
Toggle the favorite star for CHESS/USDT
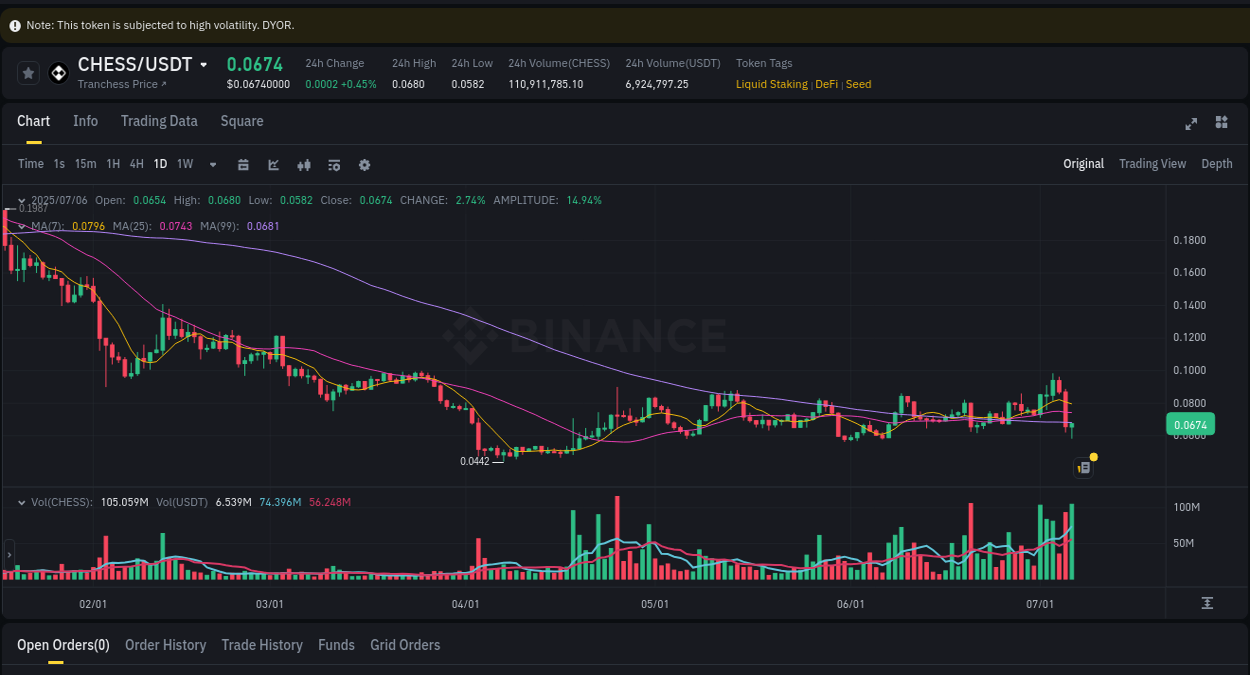(x=28, y=72)
